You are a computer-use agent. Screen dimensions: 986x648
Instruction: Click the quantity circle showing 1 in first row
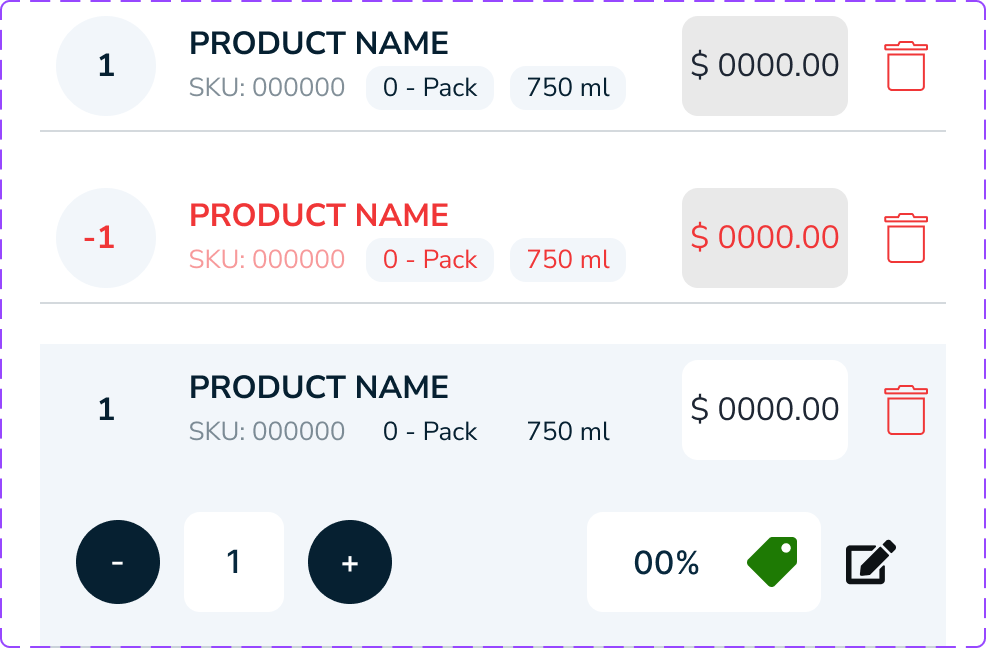tap(106, 66)
